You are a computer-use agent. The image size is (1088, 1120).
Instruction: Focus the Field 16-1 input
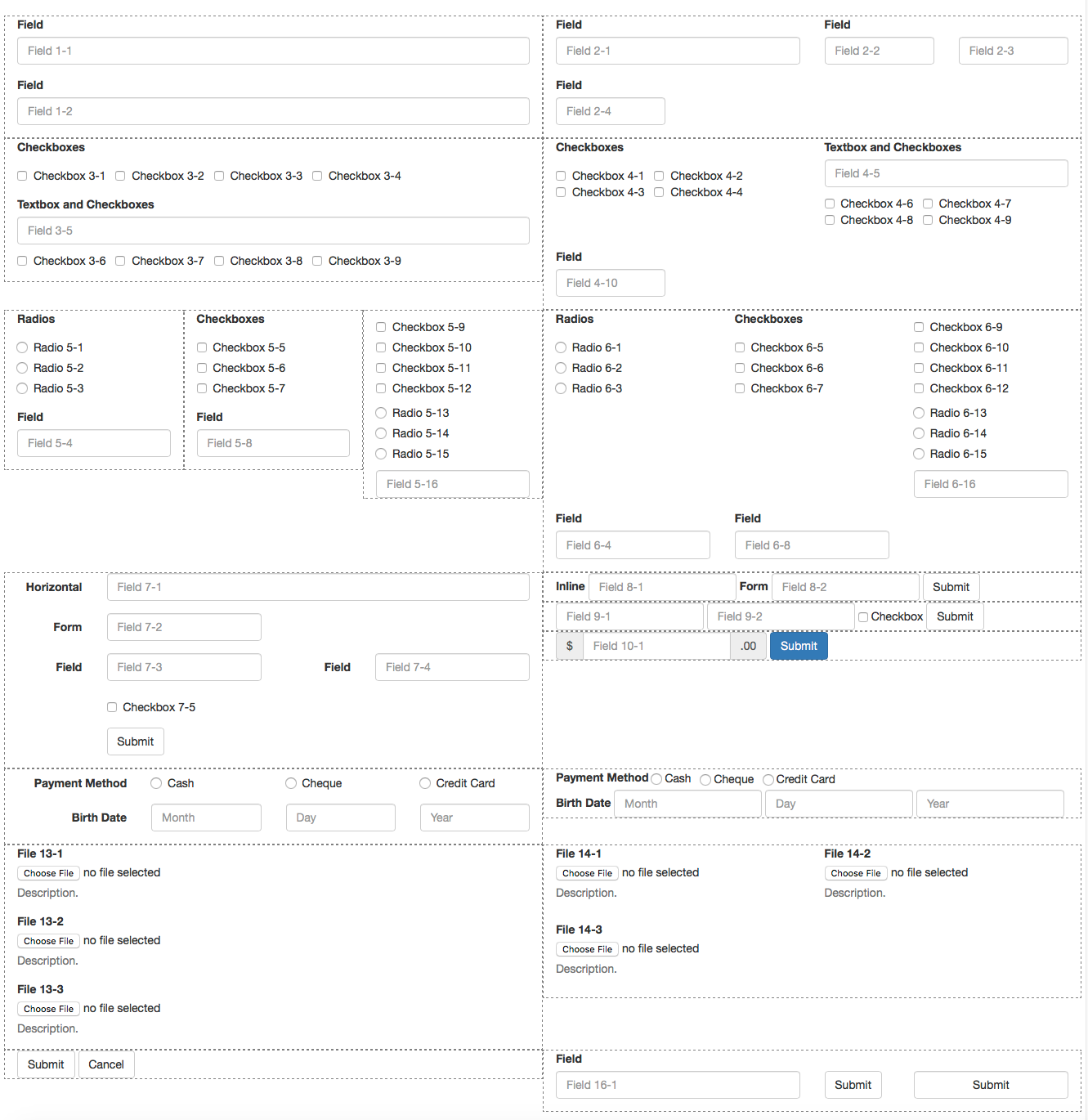(x=678, y=1085)
